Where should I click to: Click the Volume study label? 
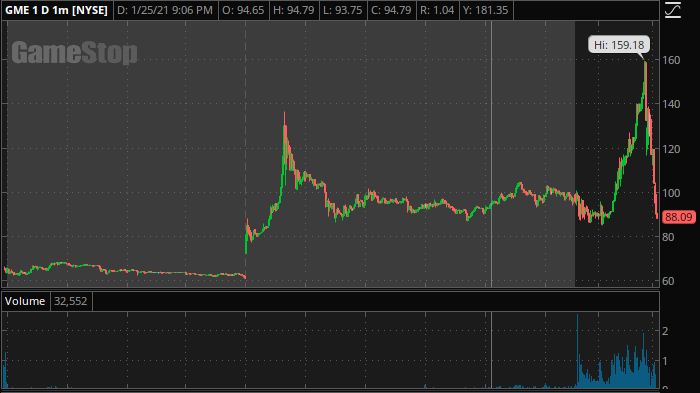pyautogui.click(x=25, y=301)
